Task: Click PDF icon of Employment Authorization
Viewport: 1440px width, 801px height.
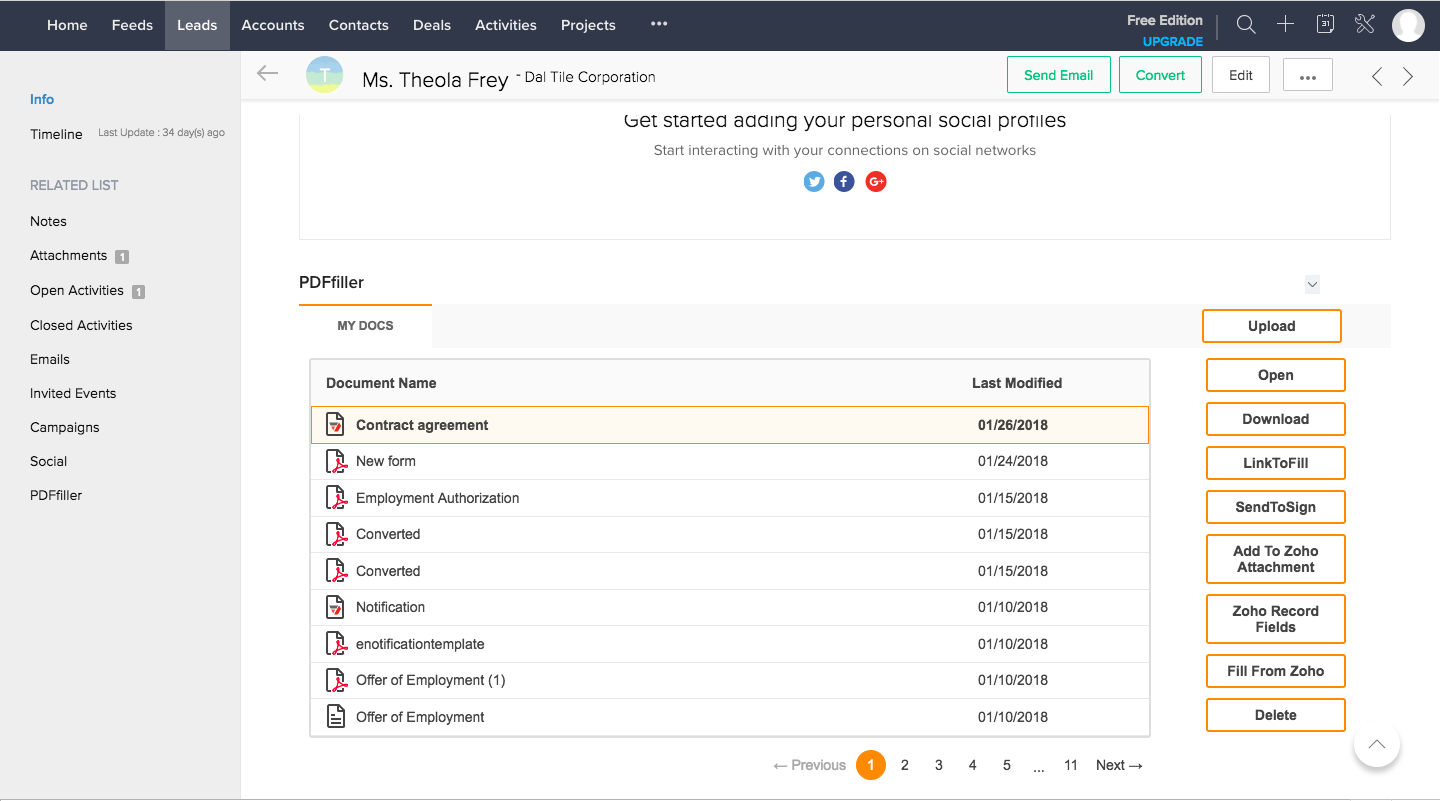Action: click(x=336, y=498)
